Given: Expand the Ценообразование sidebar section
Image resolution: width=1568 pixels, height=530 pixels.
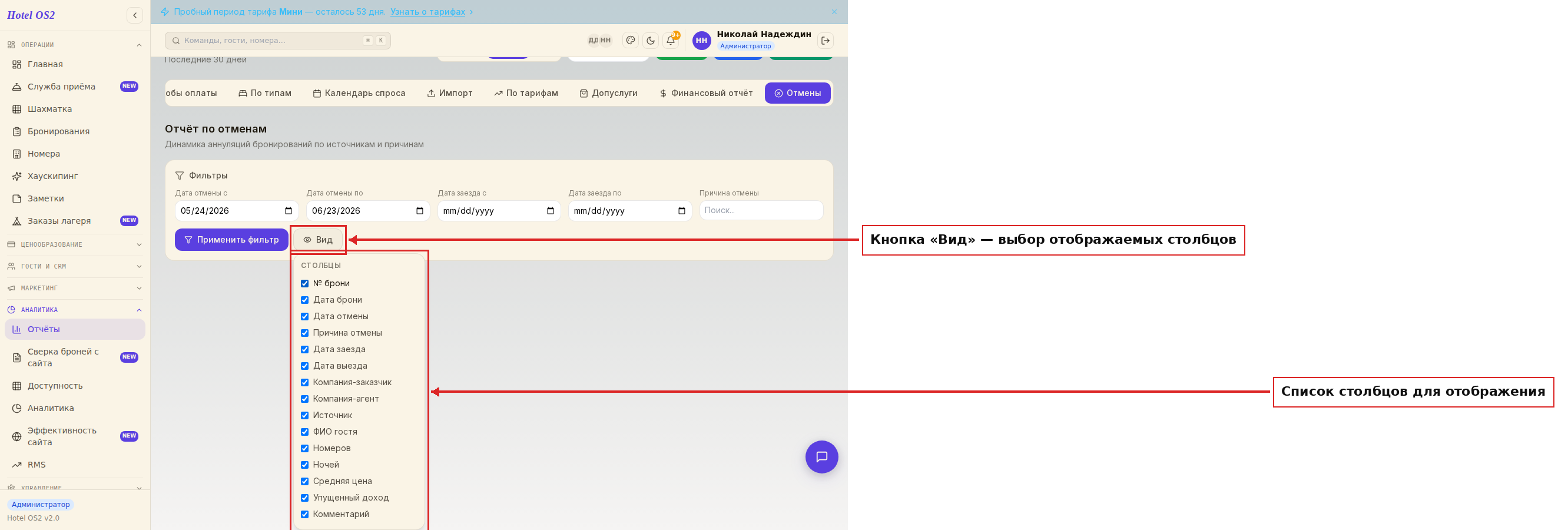Looking at the screenshot, I should 75,244.
